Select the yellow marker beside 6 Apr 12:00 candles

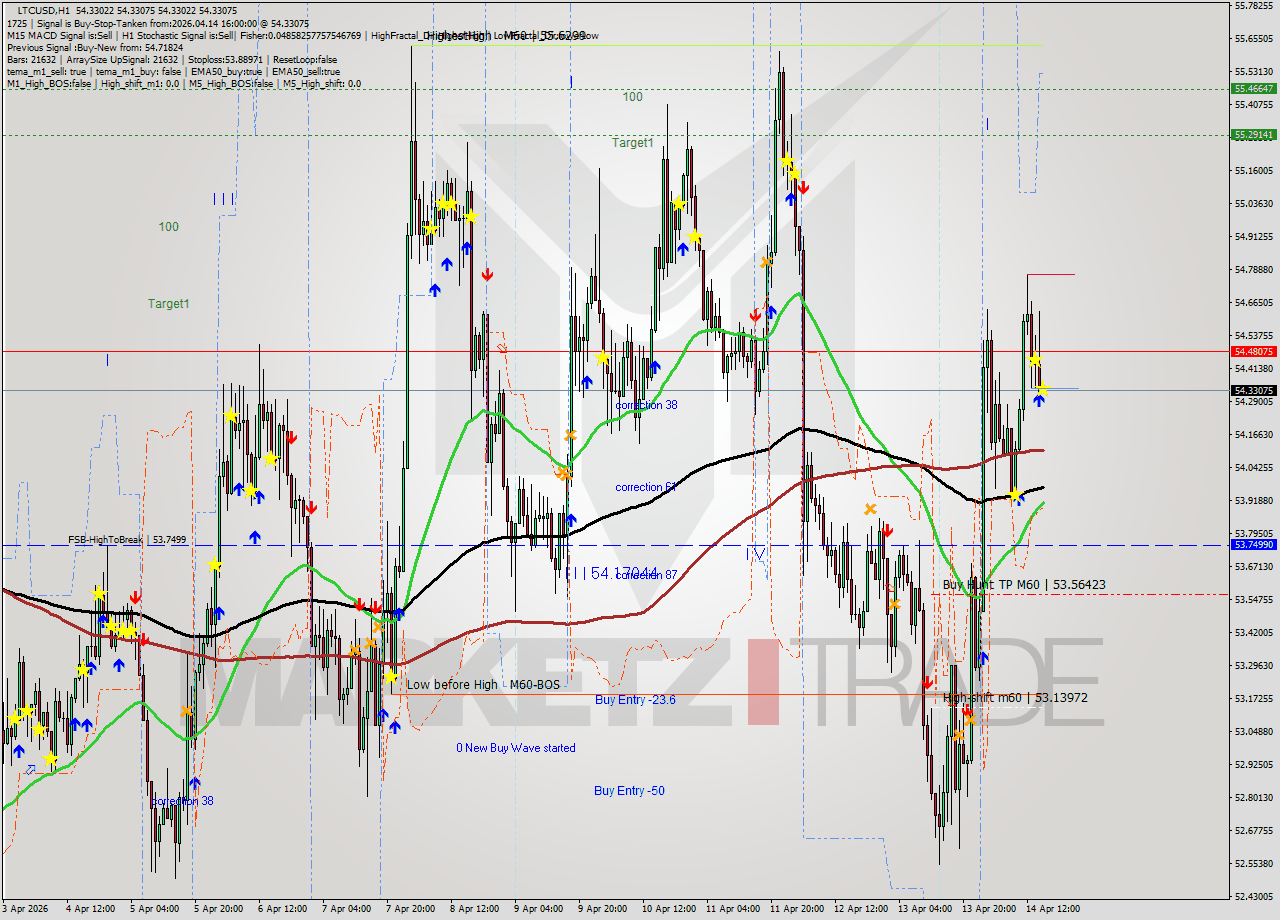(271, 458)
